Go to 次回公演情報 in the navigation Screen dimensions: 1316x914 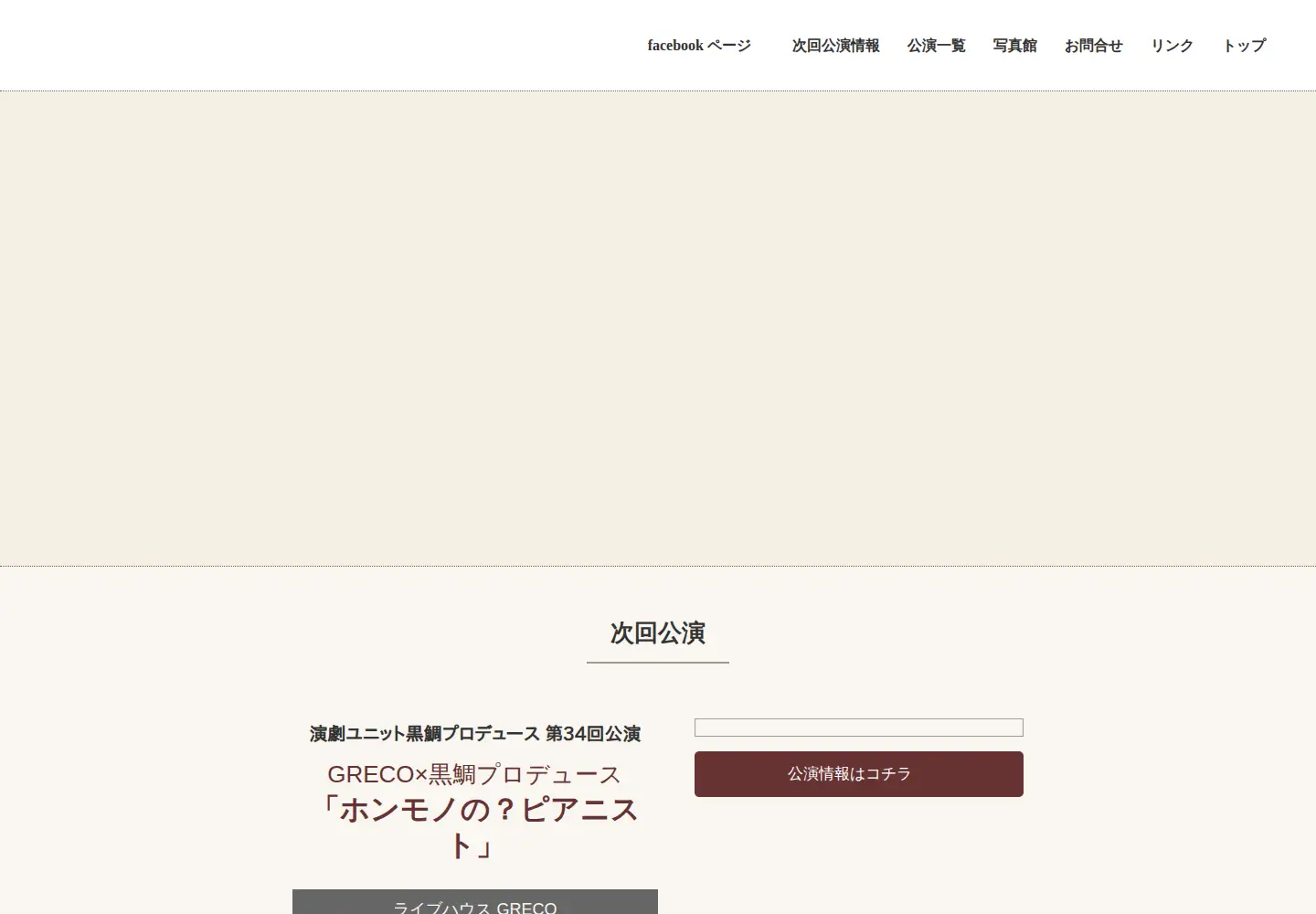[835, 46]
